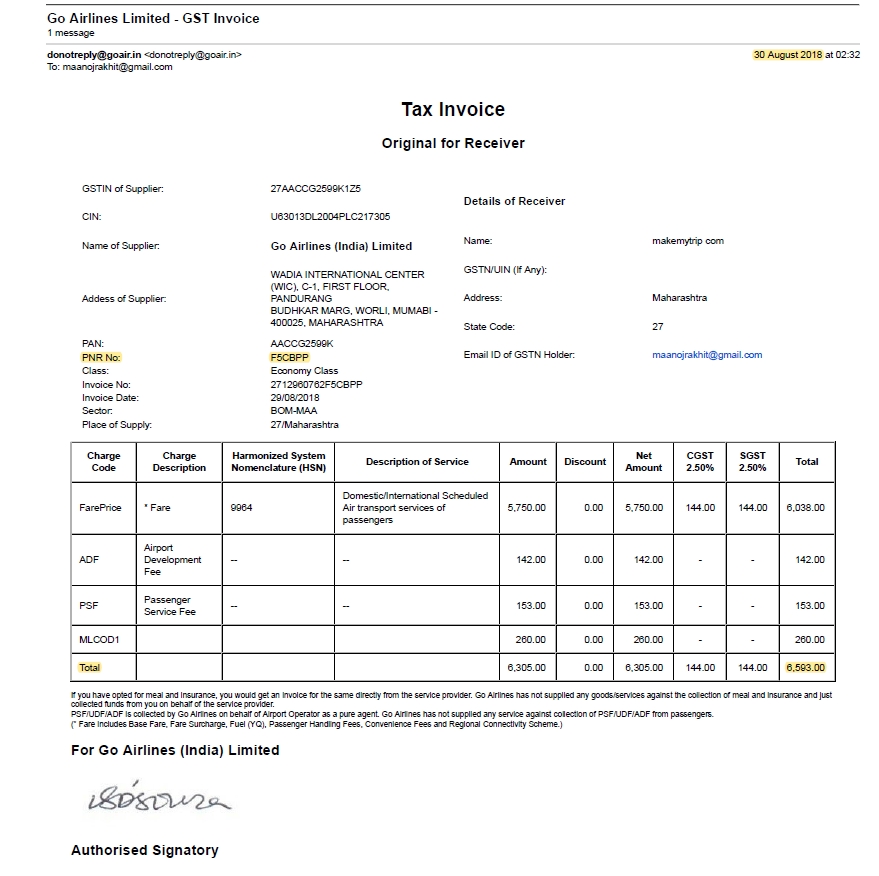Click the Email ID of GSTN Holder link
This screenshot has width=879, height=876.
pyautogui.click(x=706, y=355)
